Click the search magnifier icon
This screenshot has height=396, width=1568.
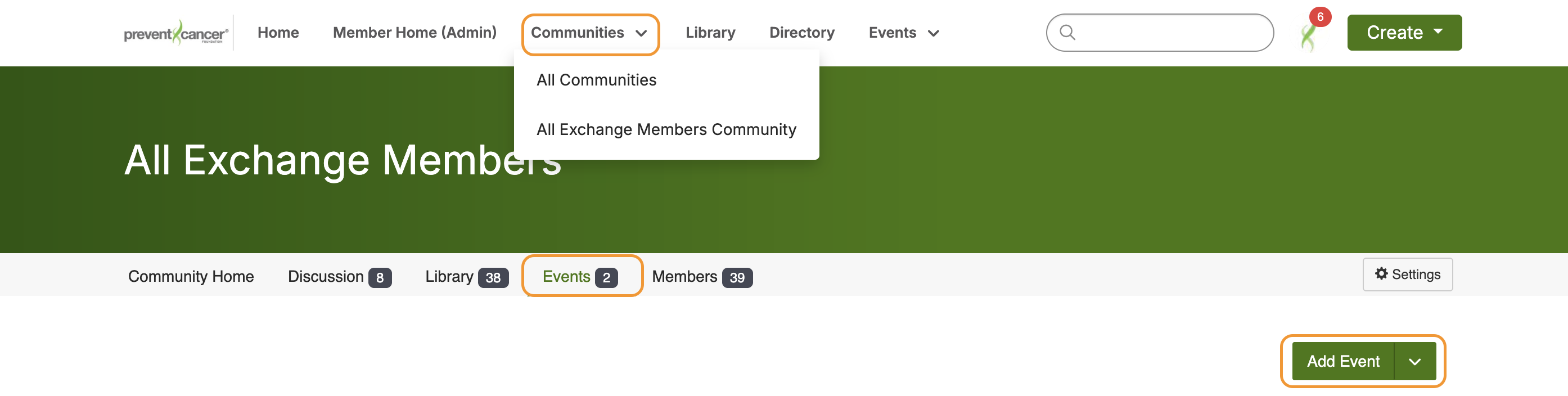tap(1067, 32)
